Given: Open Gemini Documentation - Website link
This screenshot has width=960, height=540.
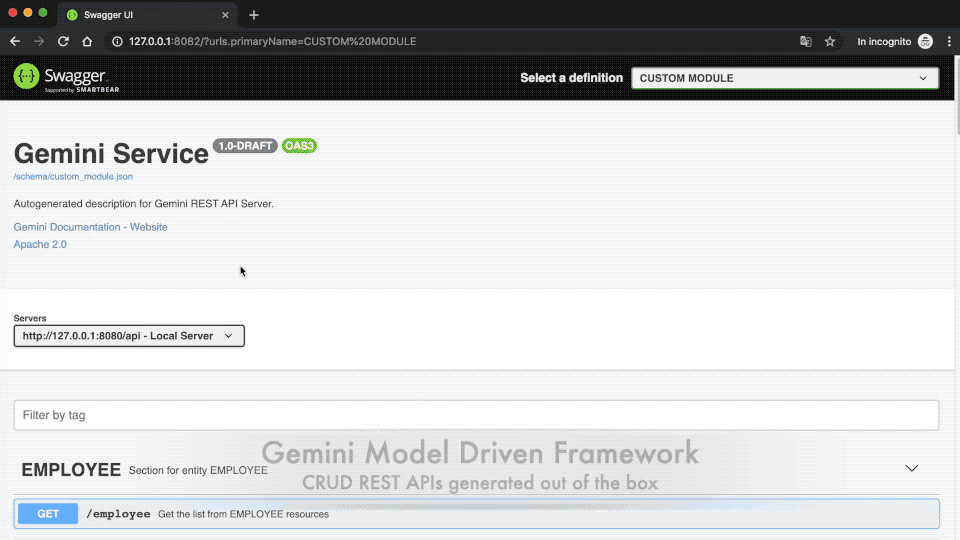Looking at the screenshot, I should click(x=91, y=227).
